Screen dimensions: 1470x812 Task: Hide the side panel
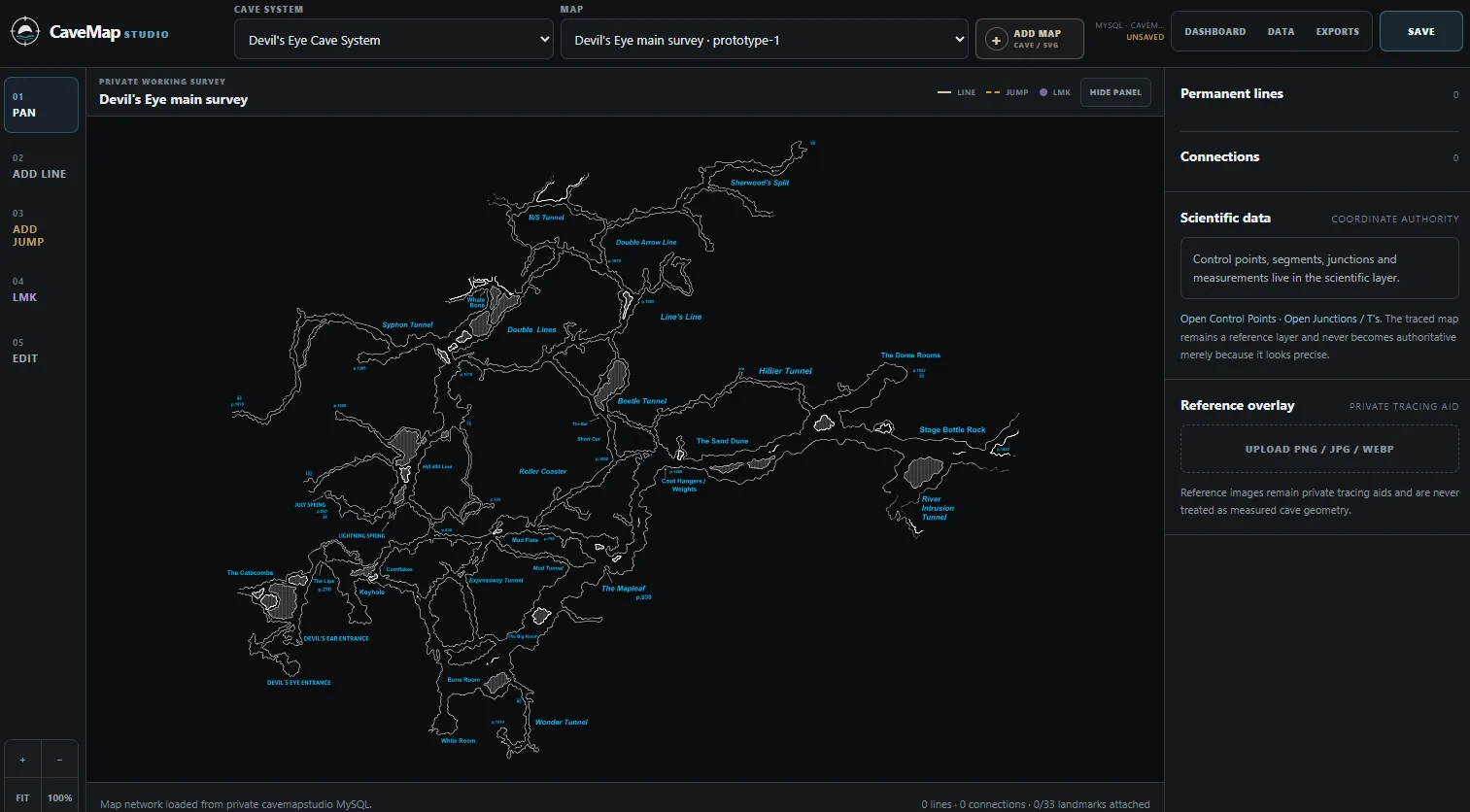[1115, 92]
